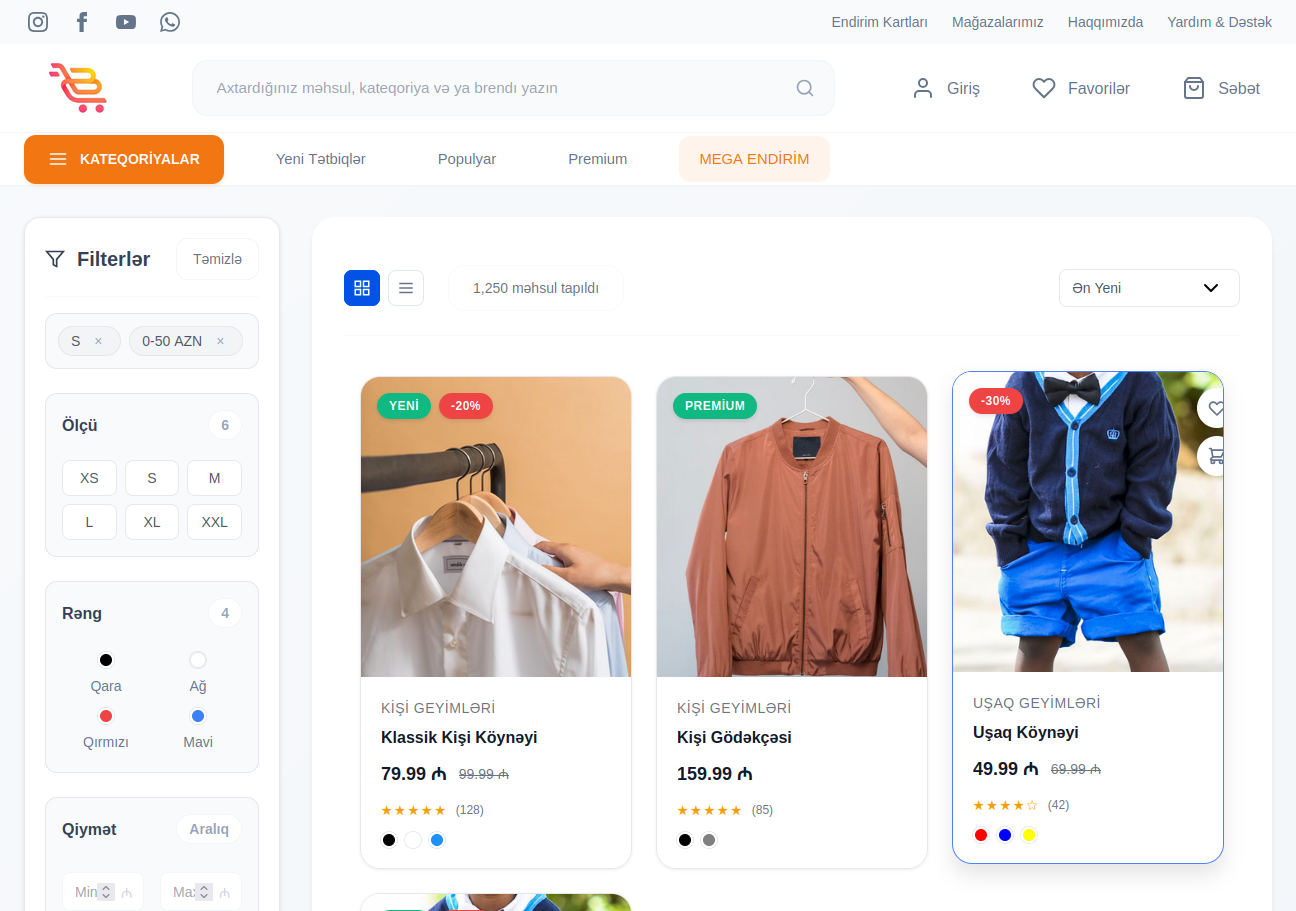Open Yardım & Dəstək link

1220,22
